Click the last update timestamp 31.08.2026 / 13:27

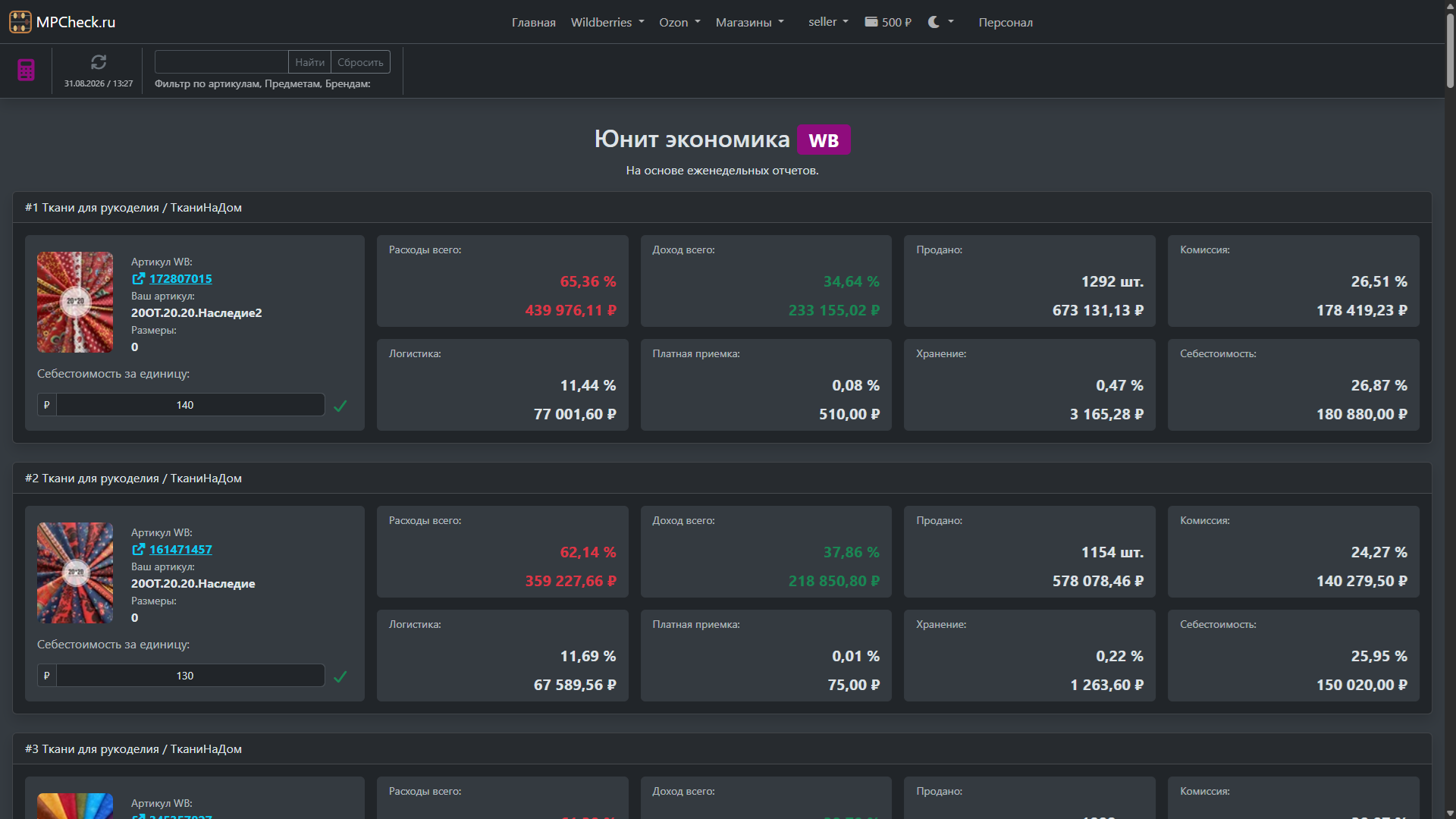click(x=99, y=83)
